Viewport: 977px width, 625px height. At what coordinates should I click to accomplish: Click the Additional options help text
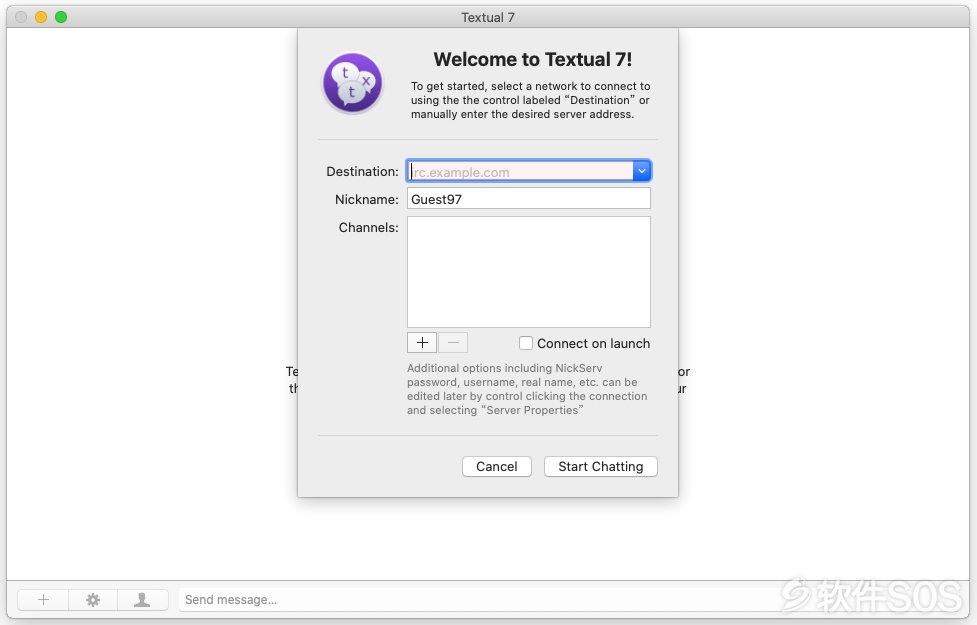pyautogui.click(x=527, y=389)
